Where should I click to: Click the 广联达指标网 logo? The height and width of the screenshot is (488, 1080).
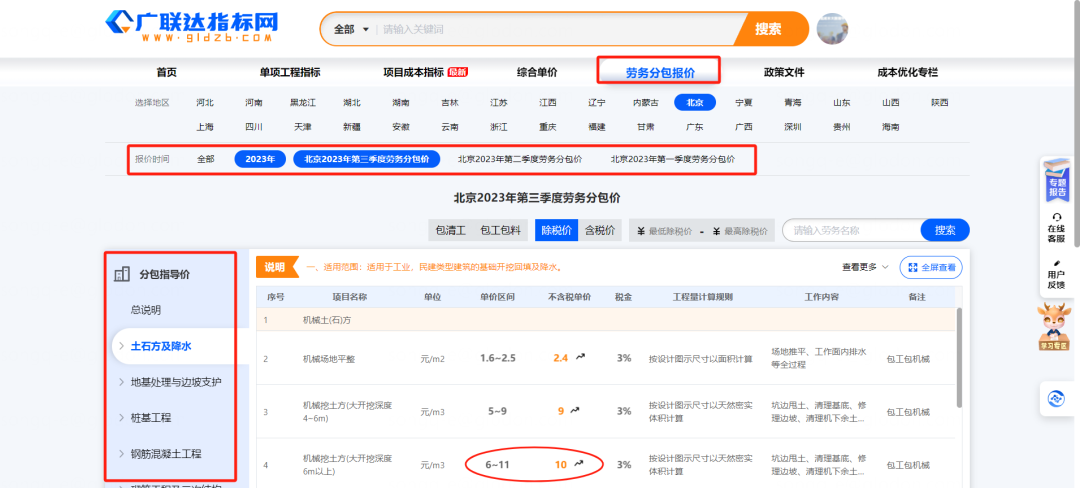click(192, 27)
